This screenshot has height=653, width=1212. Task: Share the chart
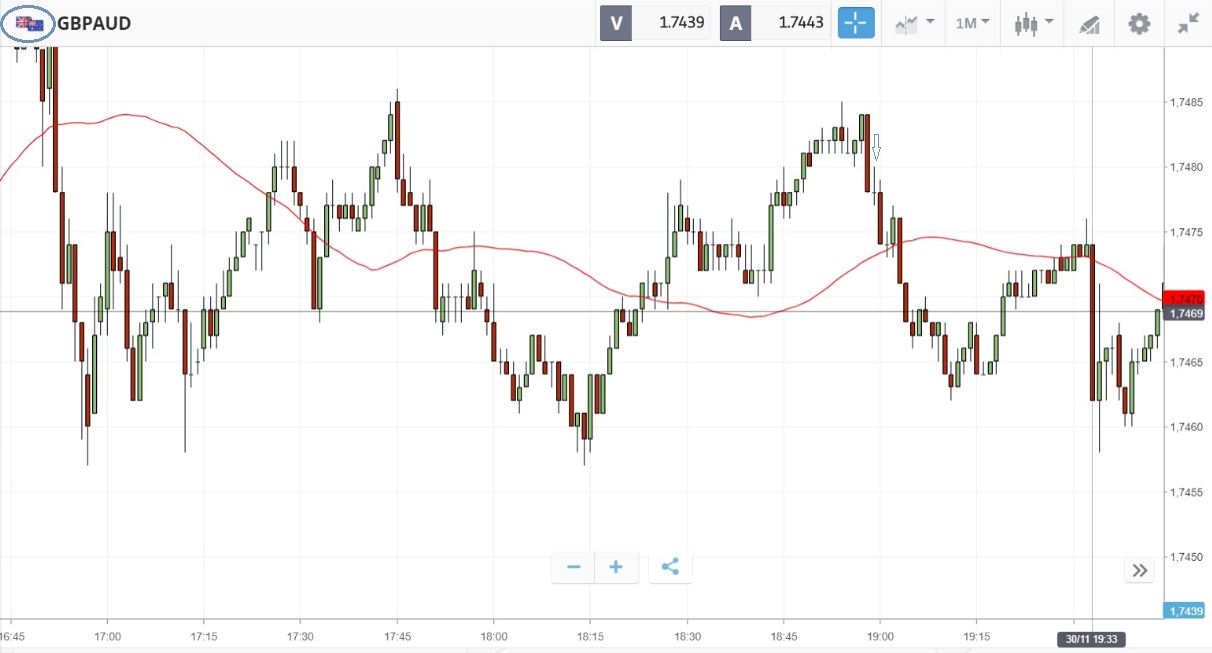click(x=670, y=568)
